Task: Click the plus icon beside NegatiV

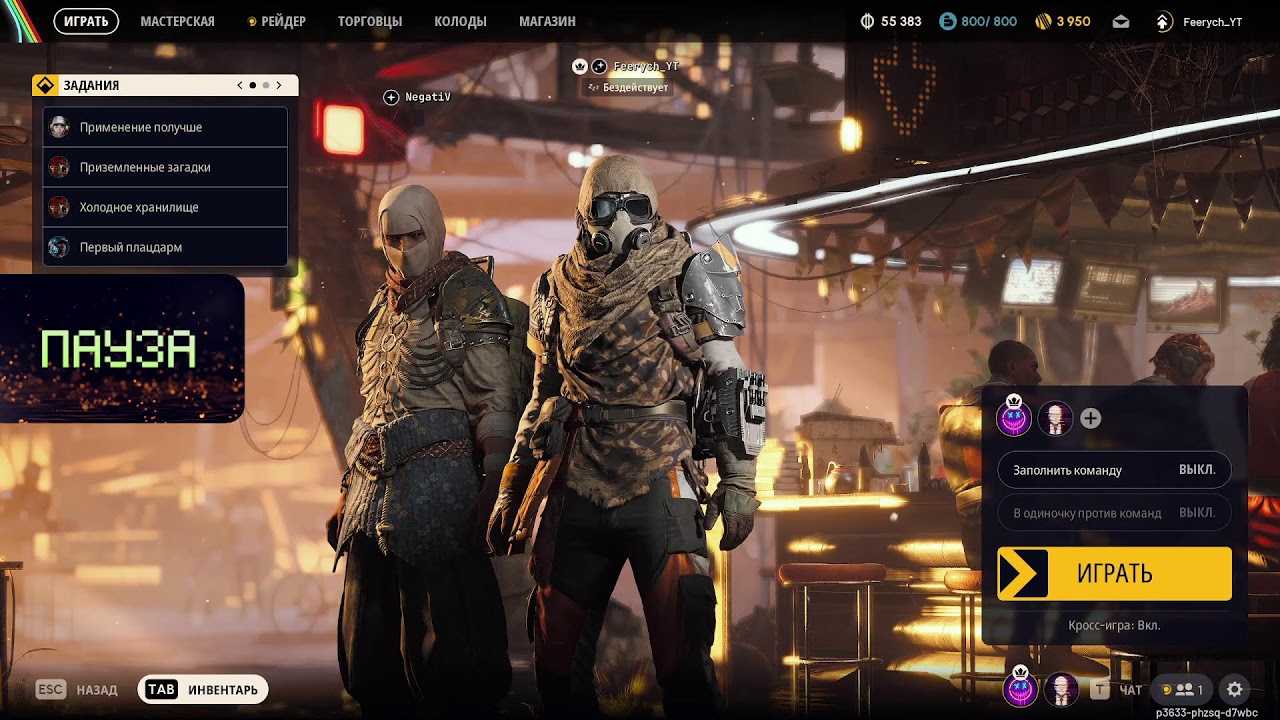Action: click(391, 97)
